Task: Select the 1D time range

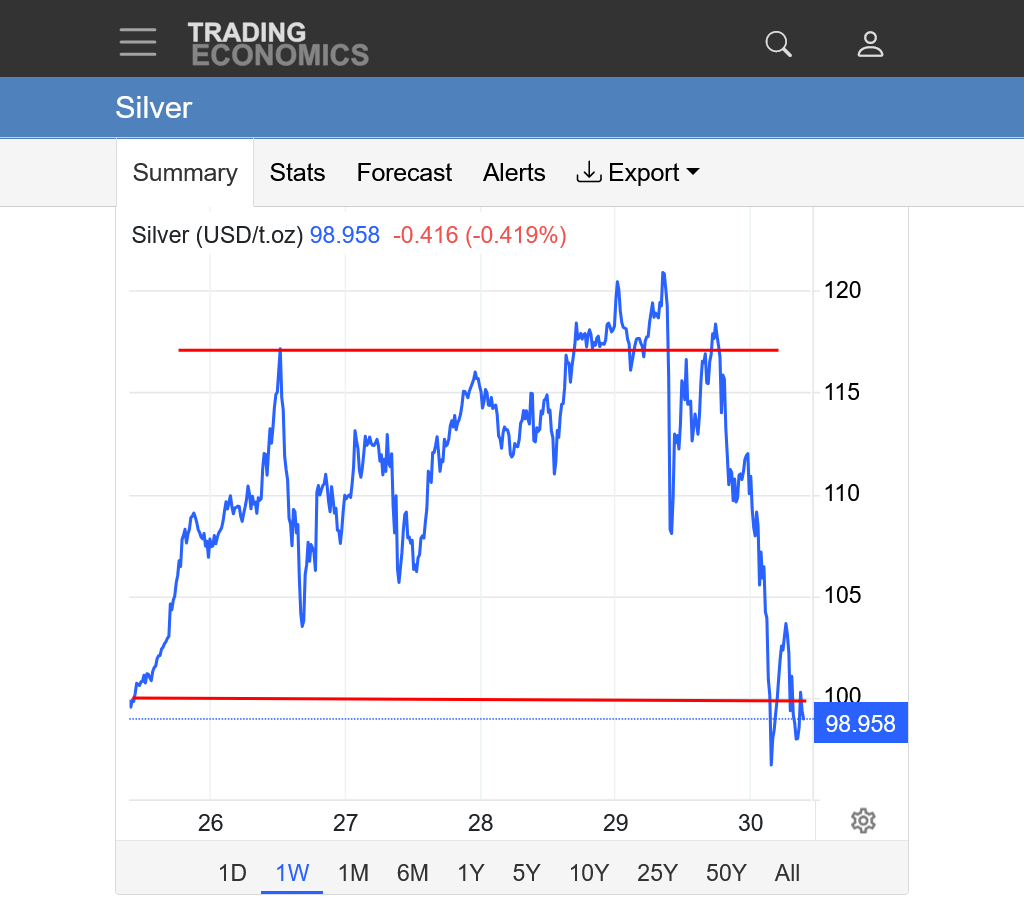Action: point(232,873)
